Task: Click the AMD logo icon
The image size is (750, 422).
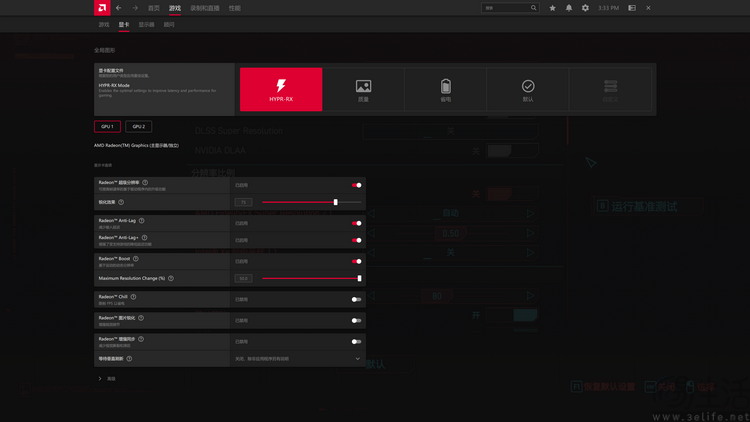Action: pos(102,8)
